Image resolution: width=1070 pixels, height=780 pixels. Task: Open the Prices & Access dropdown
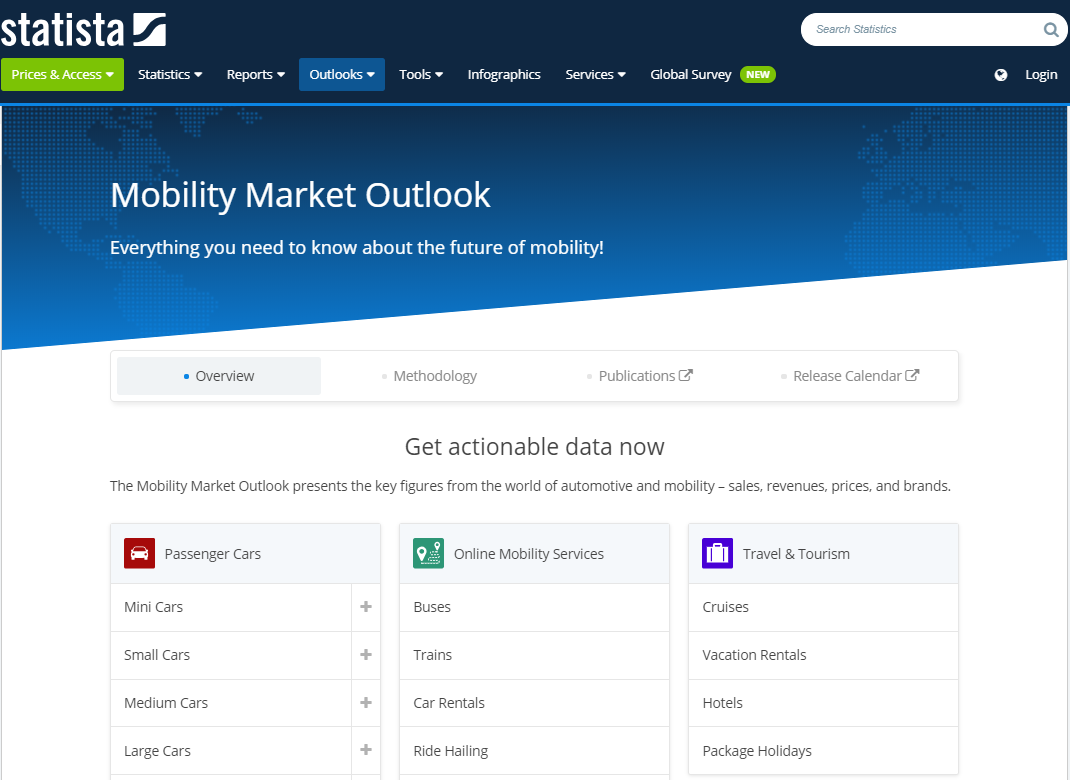[x=62, y=74]
